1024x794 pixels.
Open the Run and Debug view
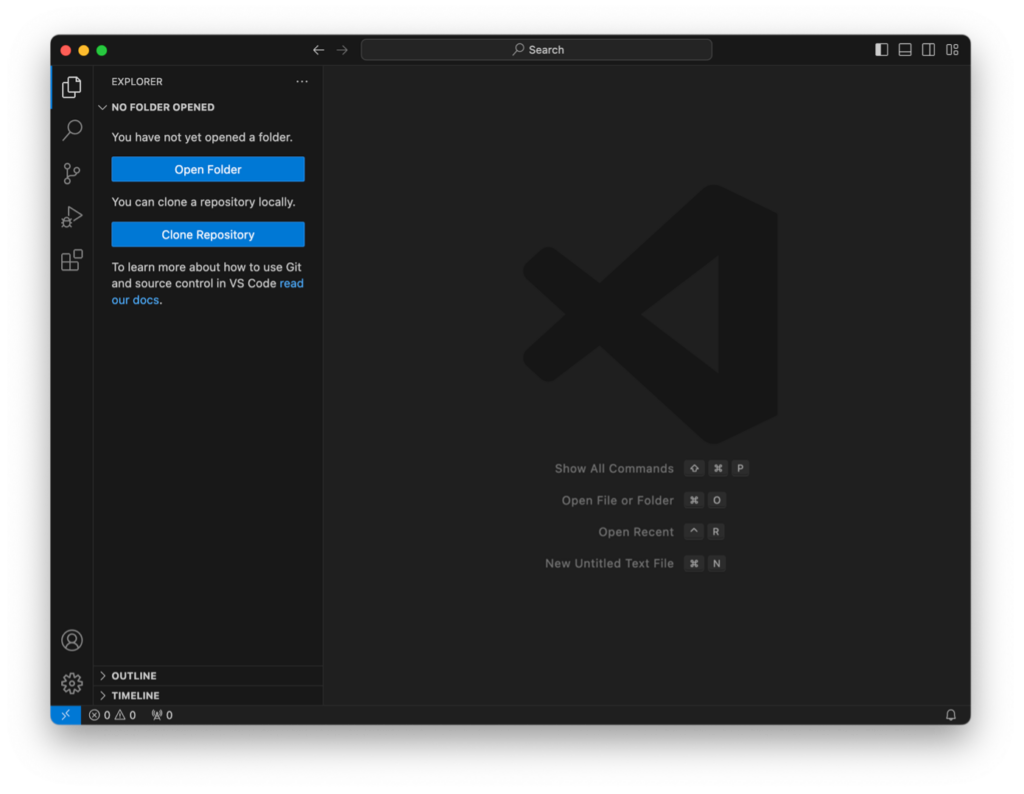coord(72,217)
